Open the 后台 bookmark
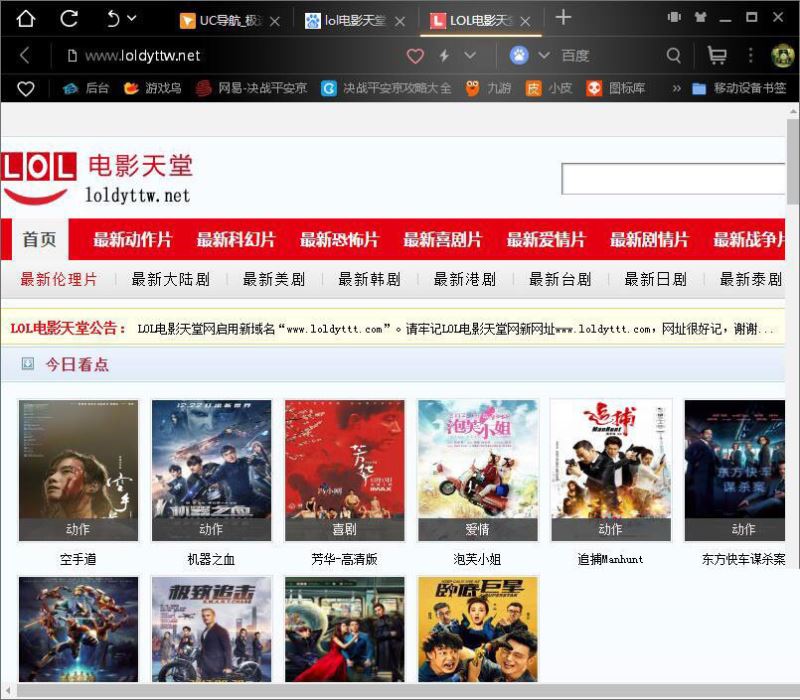This screenshot has height=700, width=800. click(x=86, y=88)
